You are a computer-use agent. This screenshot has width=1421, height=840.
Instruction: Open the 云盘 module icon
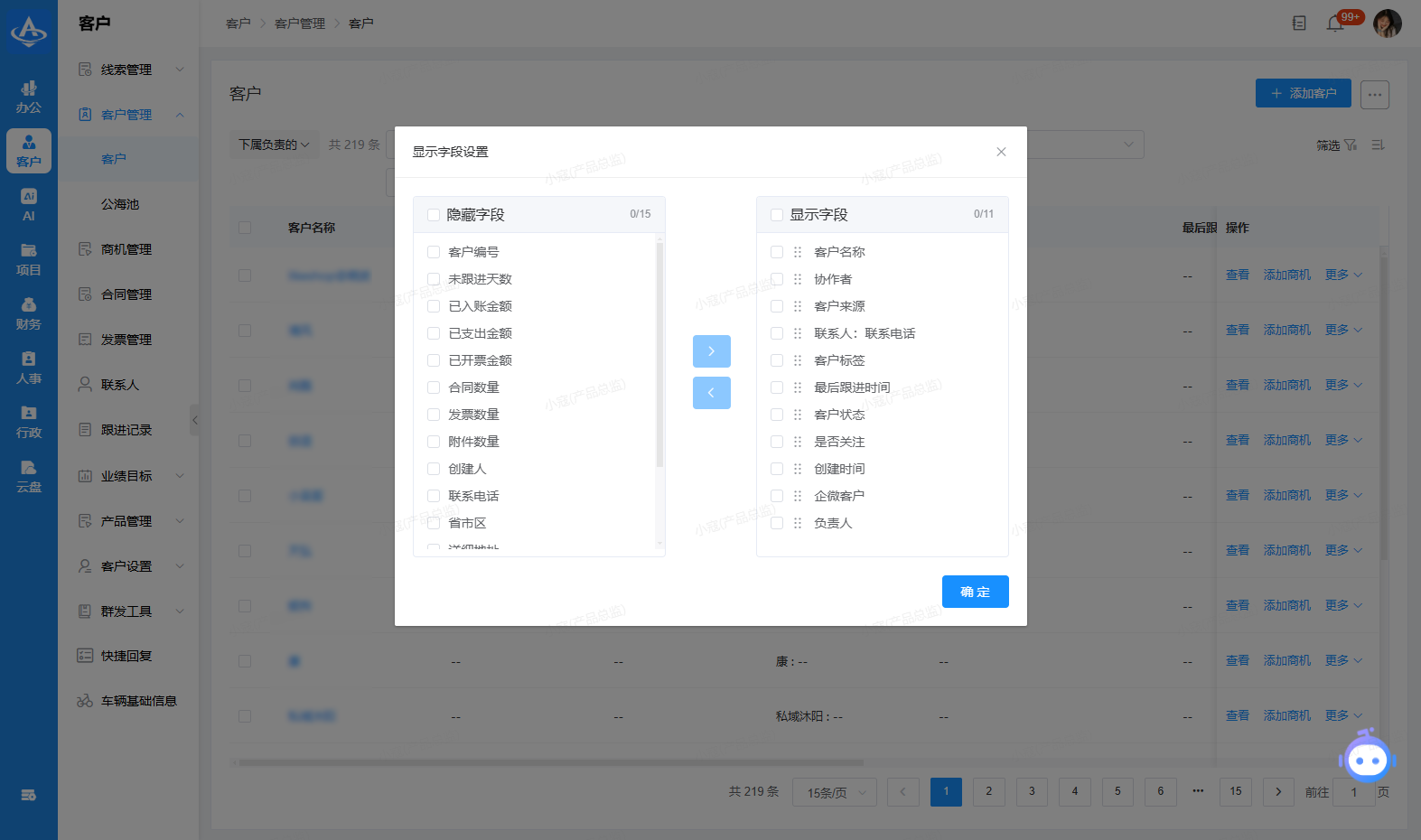pos(29,476)
